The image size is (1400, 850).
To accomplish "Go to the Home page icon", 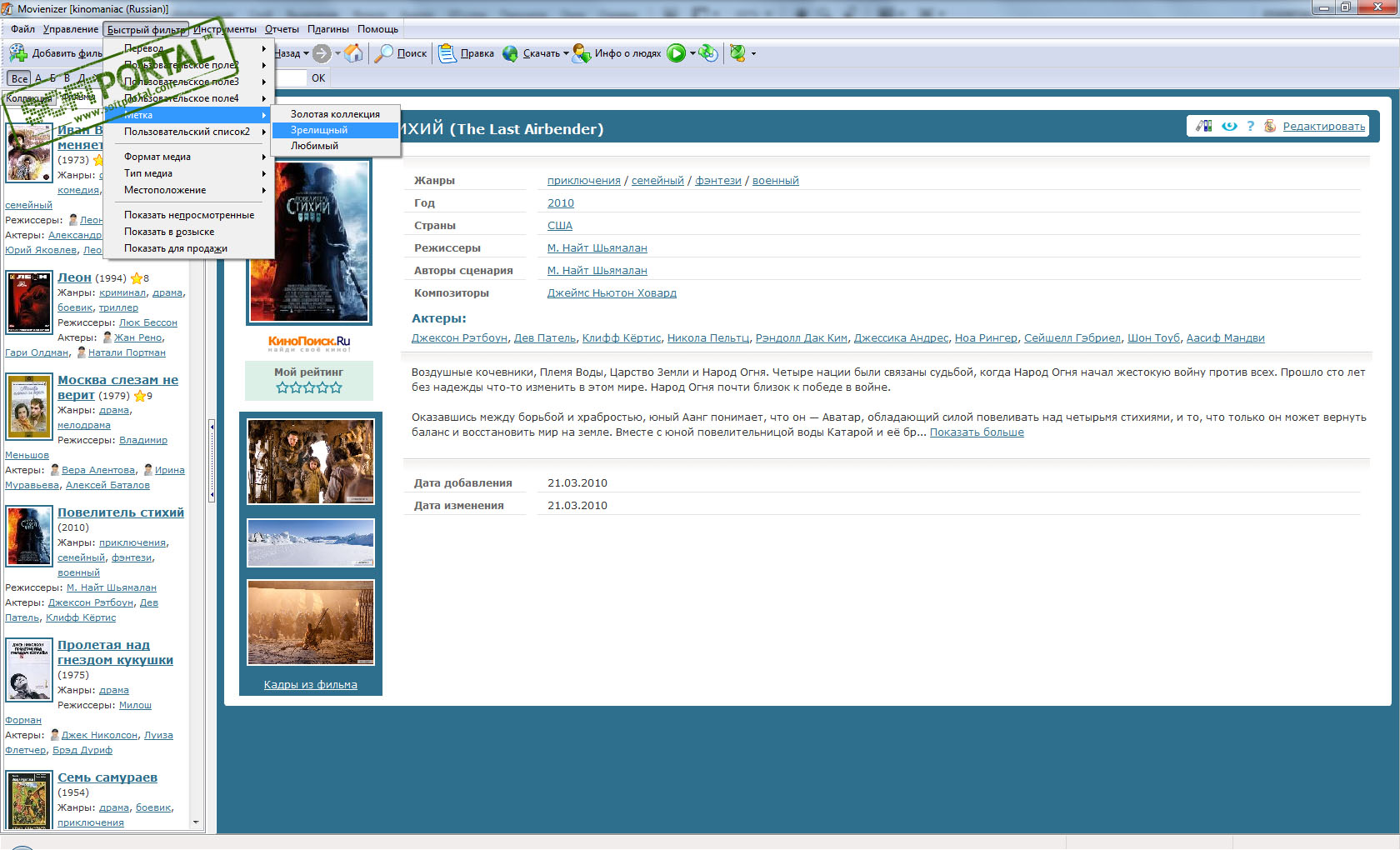I will click(x=354, y=53).
